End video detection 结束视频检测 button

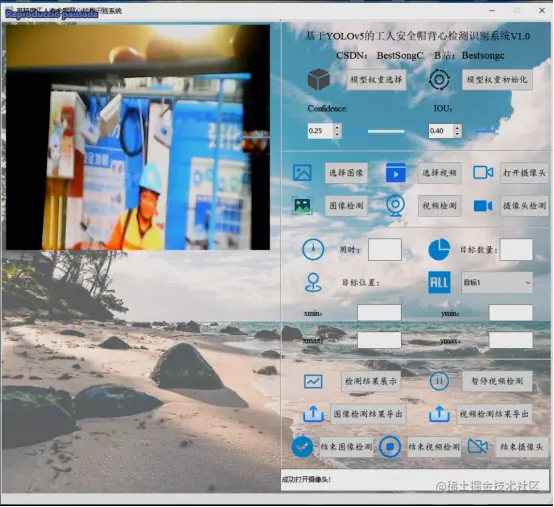[x=434, y=447]
